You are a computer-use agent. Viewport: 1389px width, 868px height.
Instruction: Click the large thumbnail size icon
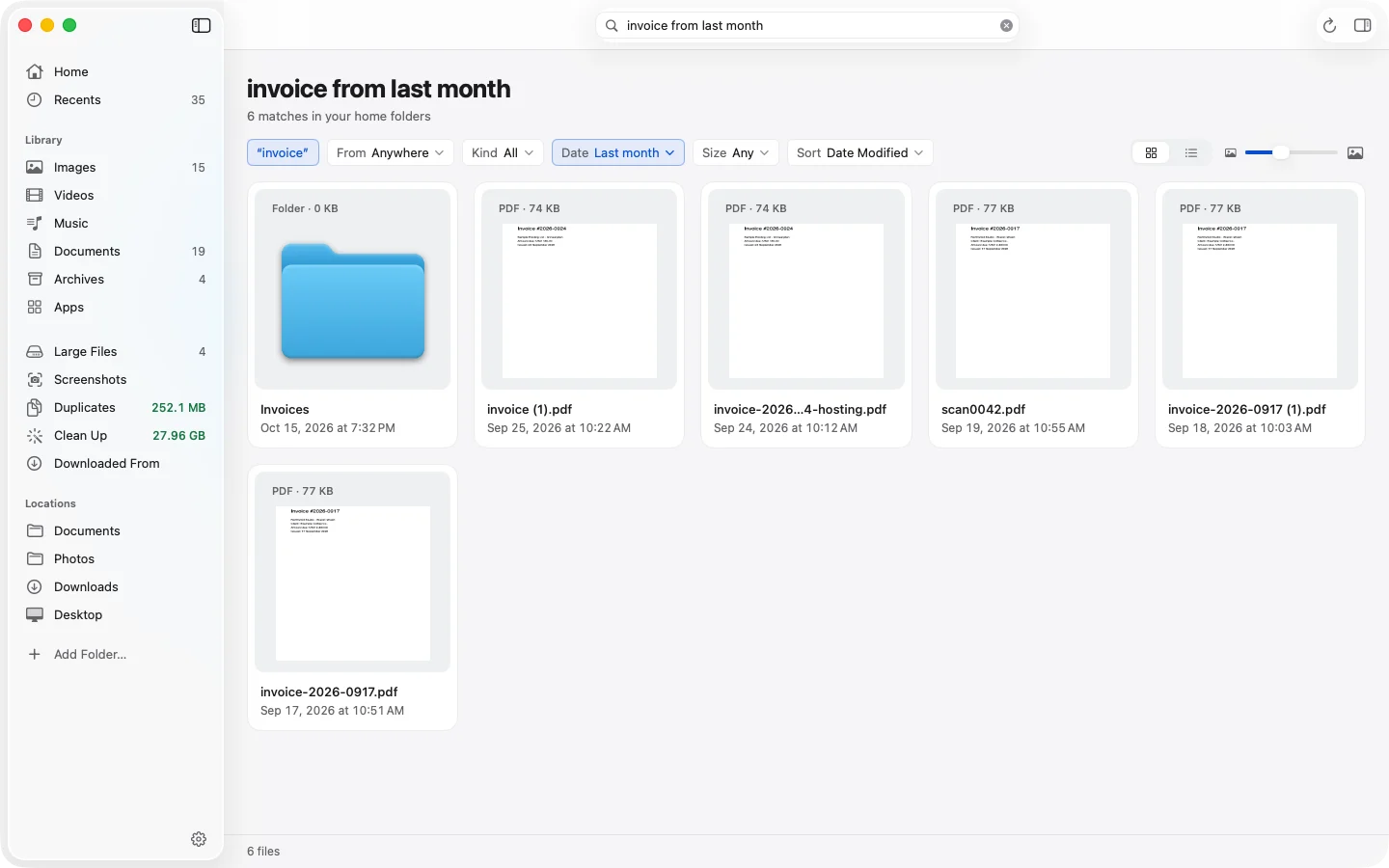(1355, 152)
